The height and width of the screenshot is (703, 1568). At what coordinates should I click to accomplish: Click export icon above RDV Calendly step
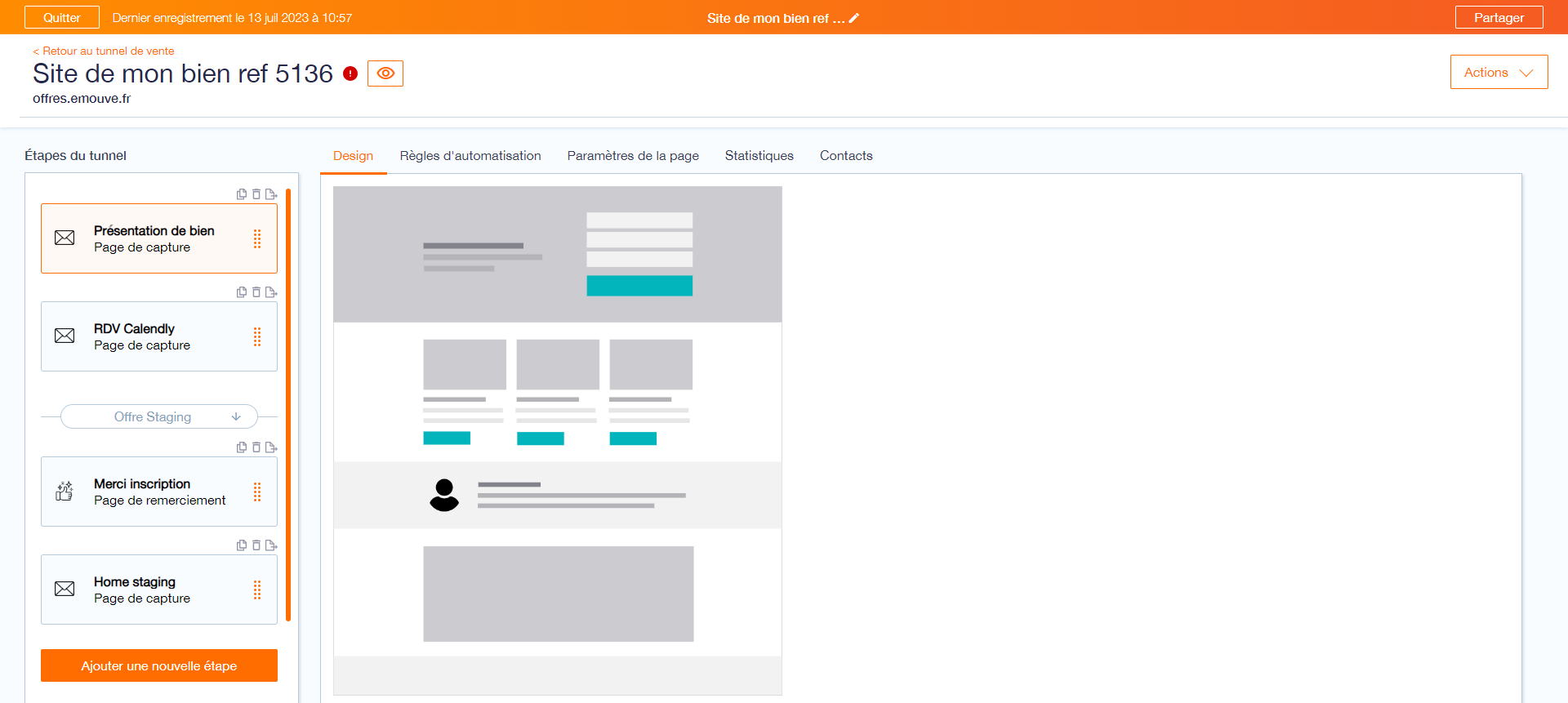(271, 292)
